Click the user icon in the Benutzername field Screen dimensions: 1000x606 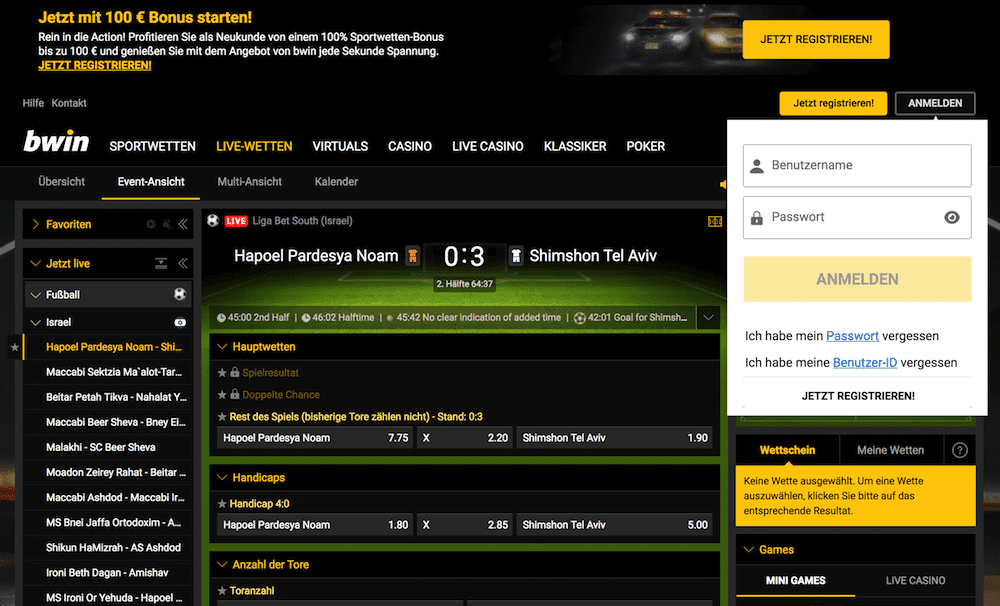tap(757, 166)
